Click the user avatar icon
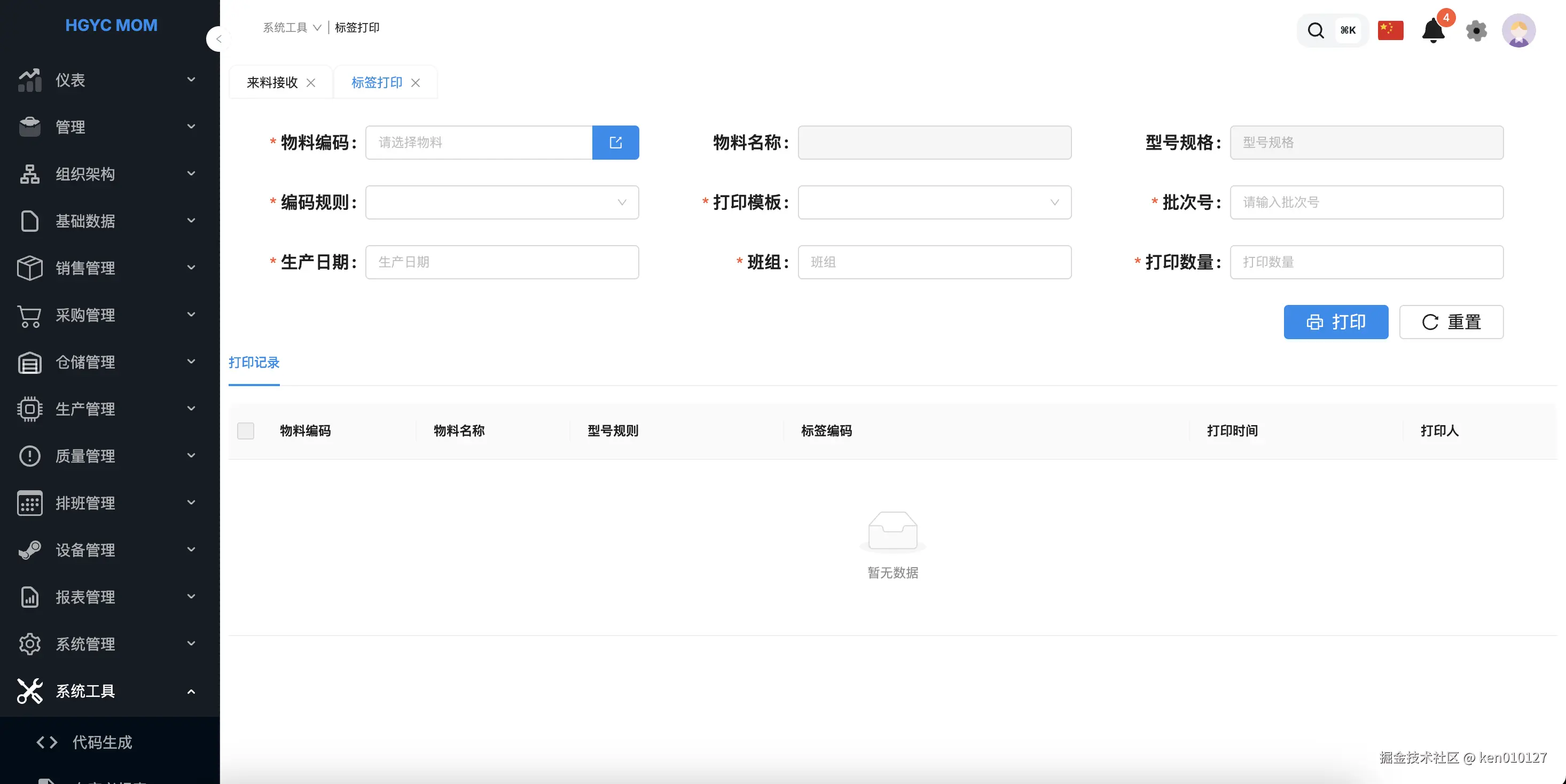The image size is (1566, 784). coord(1518,30)
